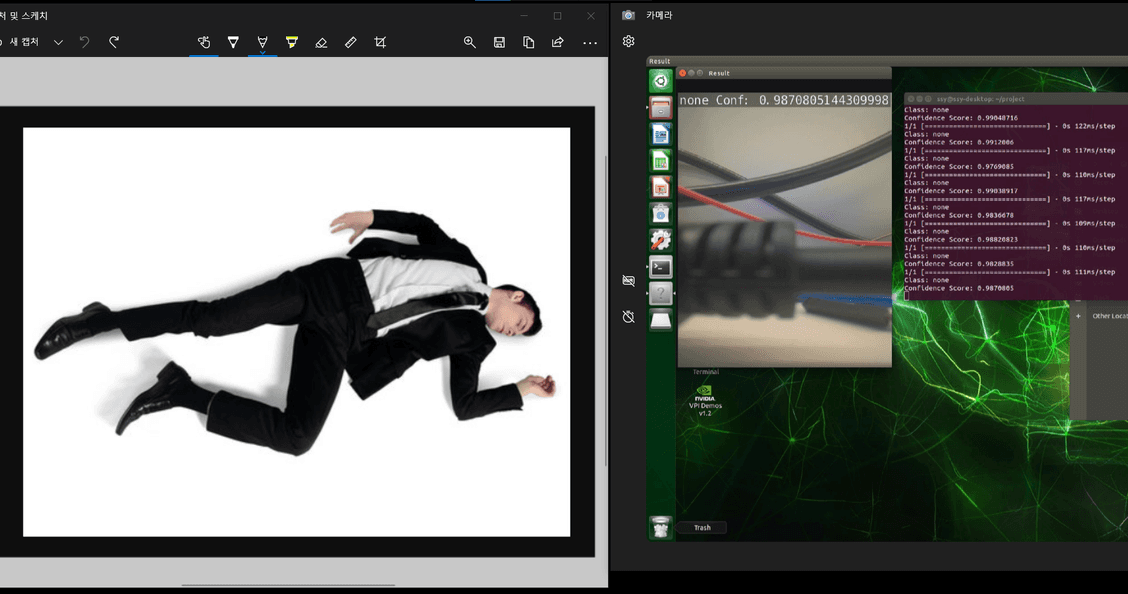This screenshot has width=1128, height=594.
Task: Select the eraser tool
Action: tap(321, 42)
